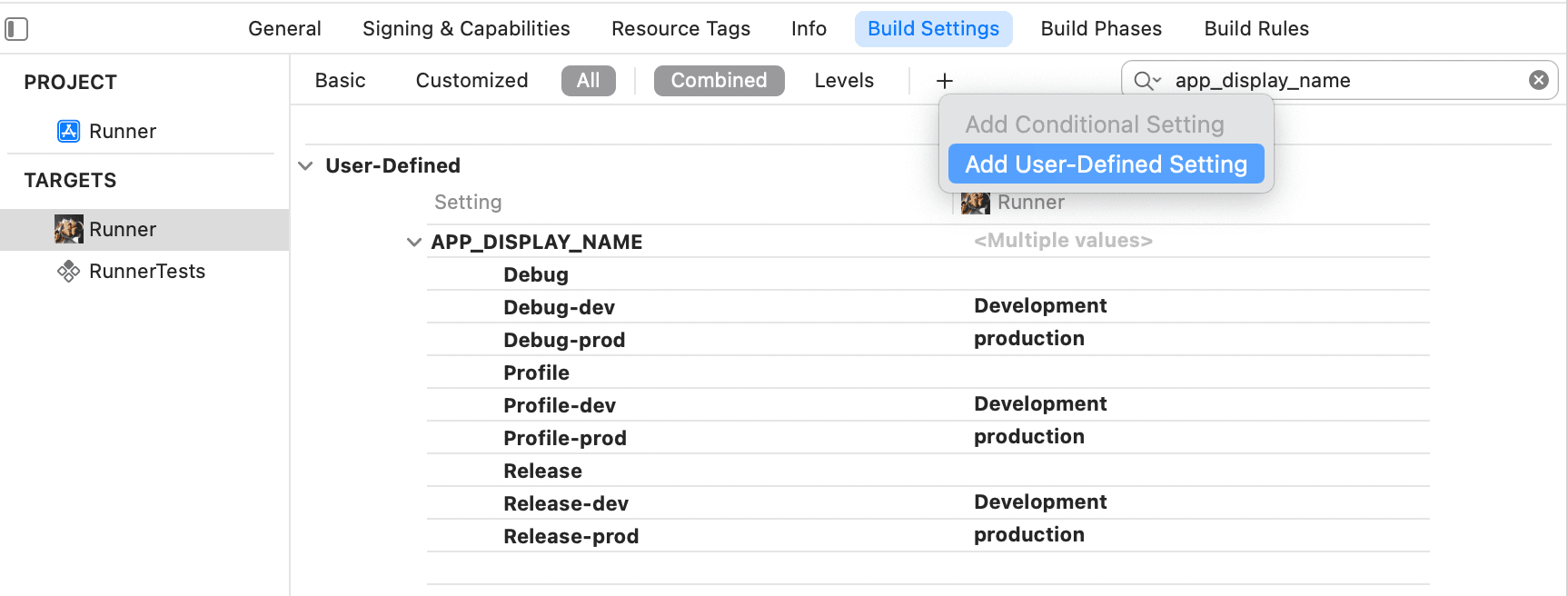Open the search filter magnifier icon
The image size is (1568, 596).
point(1147,81)
